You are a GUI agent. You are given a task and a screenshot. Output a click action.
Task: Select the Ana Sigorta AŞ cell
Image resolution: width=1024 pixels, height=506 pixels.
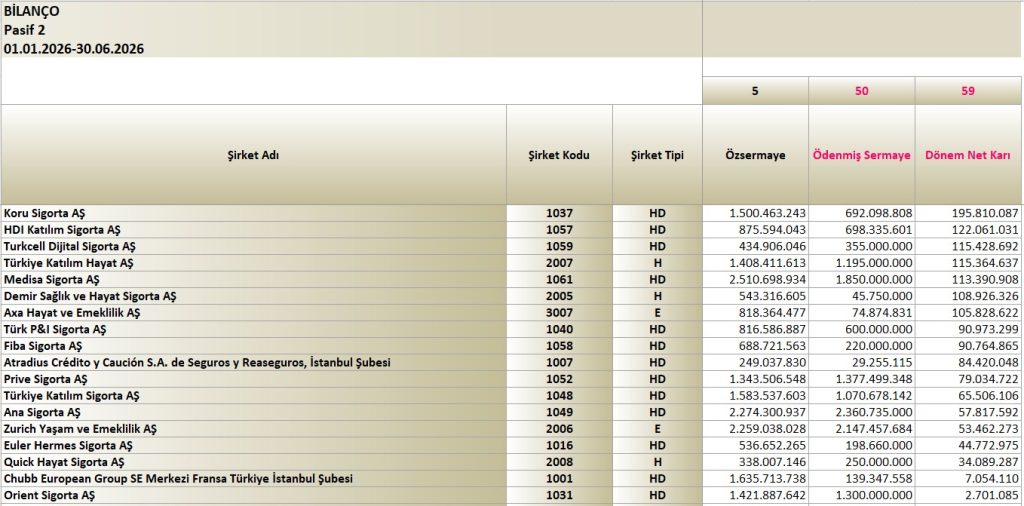pyautogui.click(x=253, y=413)
